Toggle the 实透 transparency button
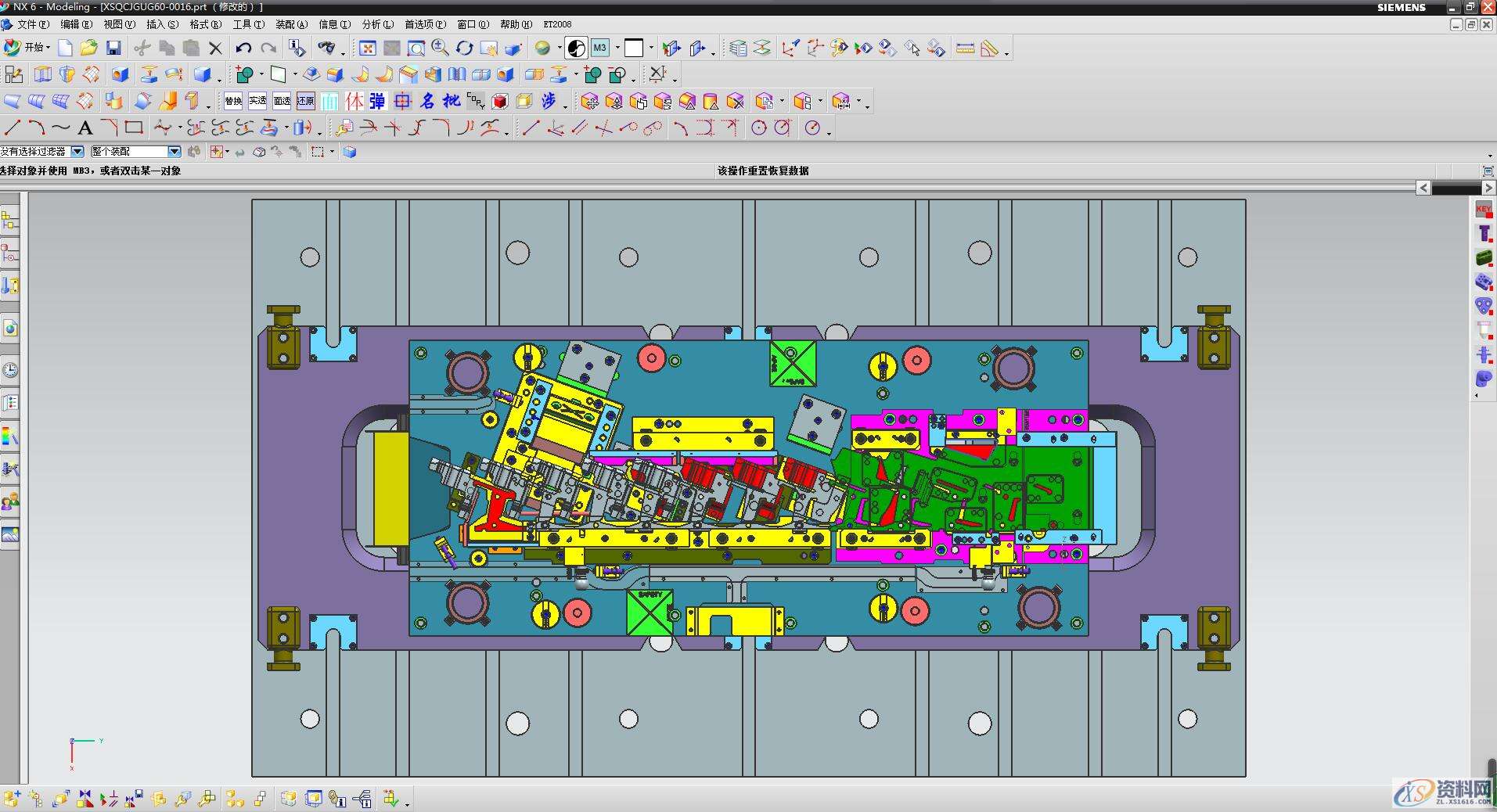 coord(257,101)
